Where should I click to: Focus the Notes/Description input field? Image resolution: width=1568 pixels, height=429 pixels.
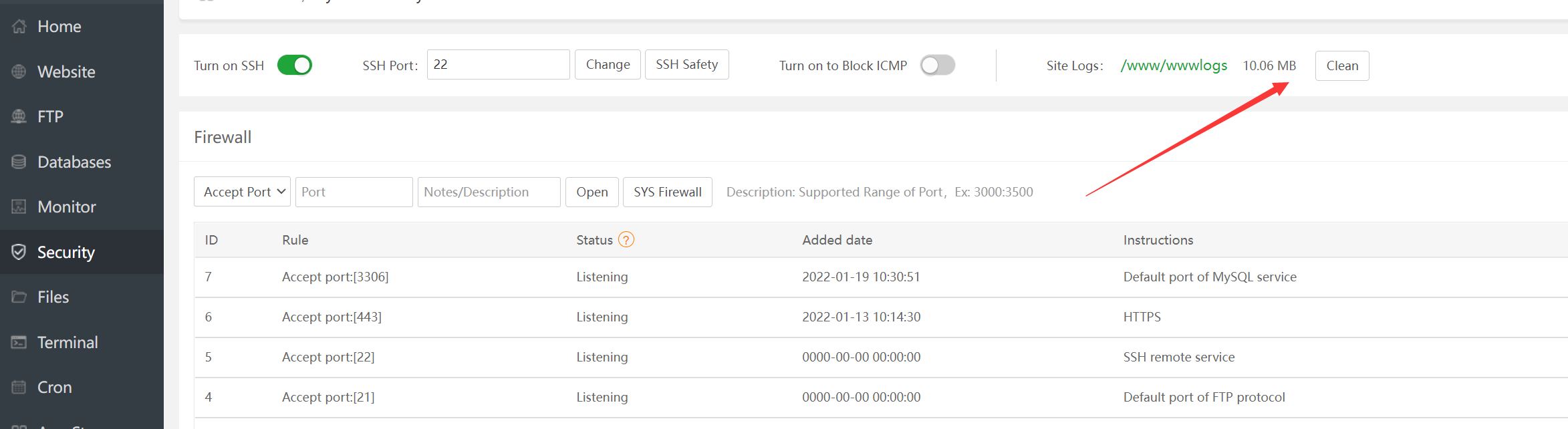click(489, 192)
